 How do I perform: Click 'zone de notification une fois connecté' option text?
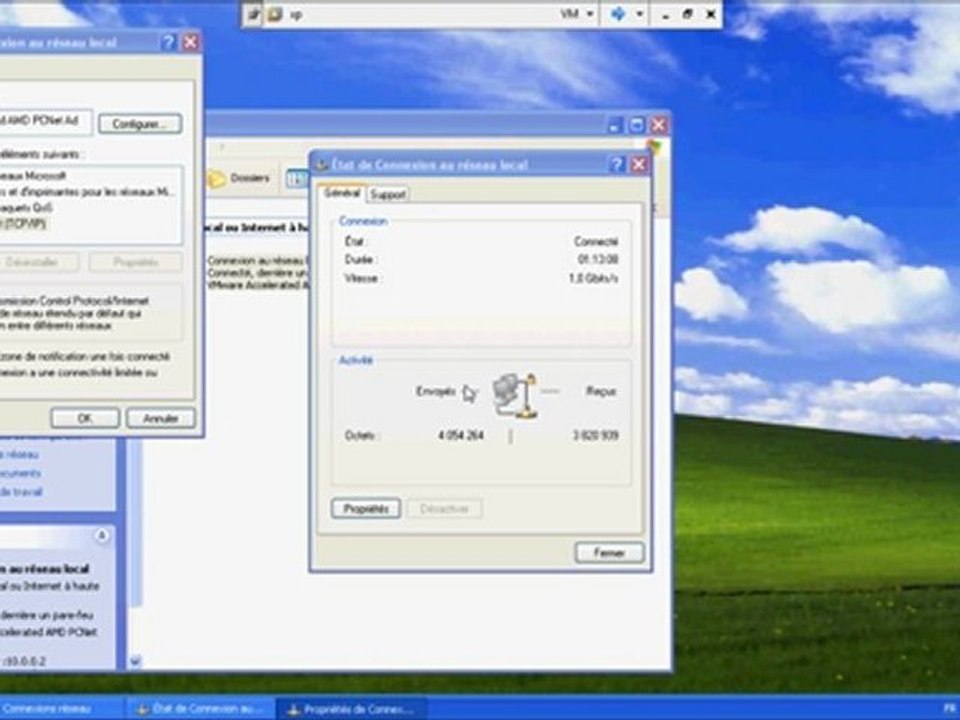click(86, 356)
